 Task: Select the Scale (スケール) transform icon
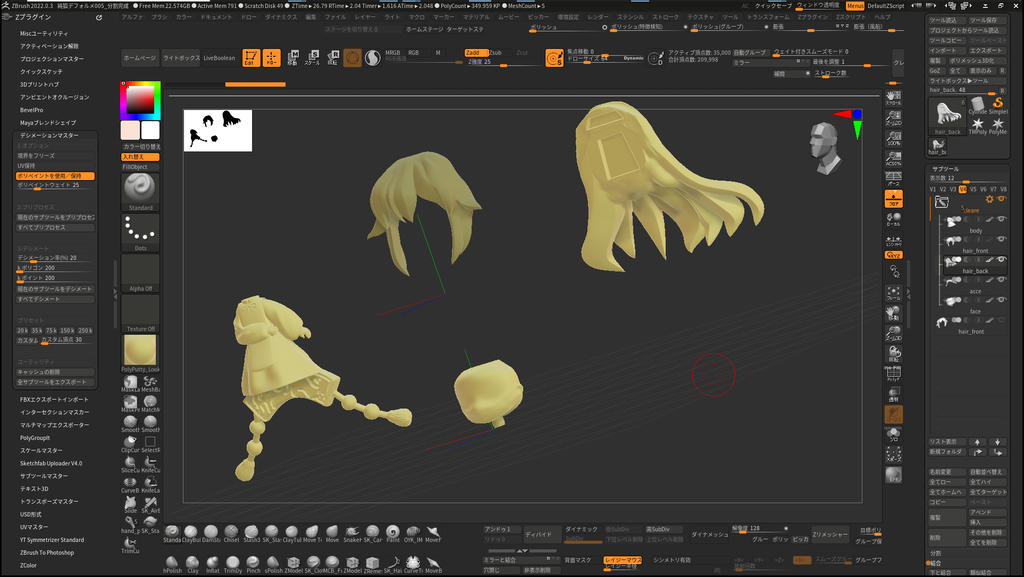313,57
